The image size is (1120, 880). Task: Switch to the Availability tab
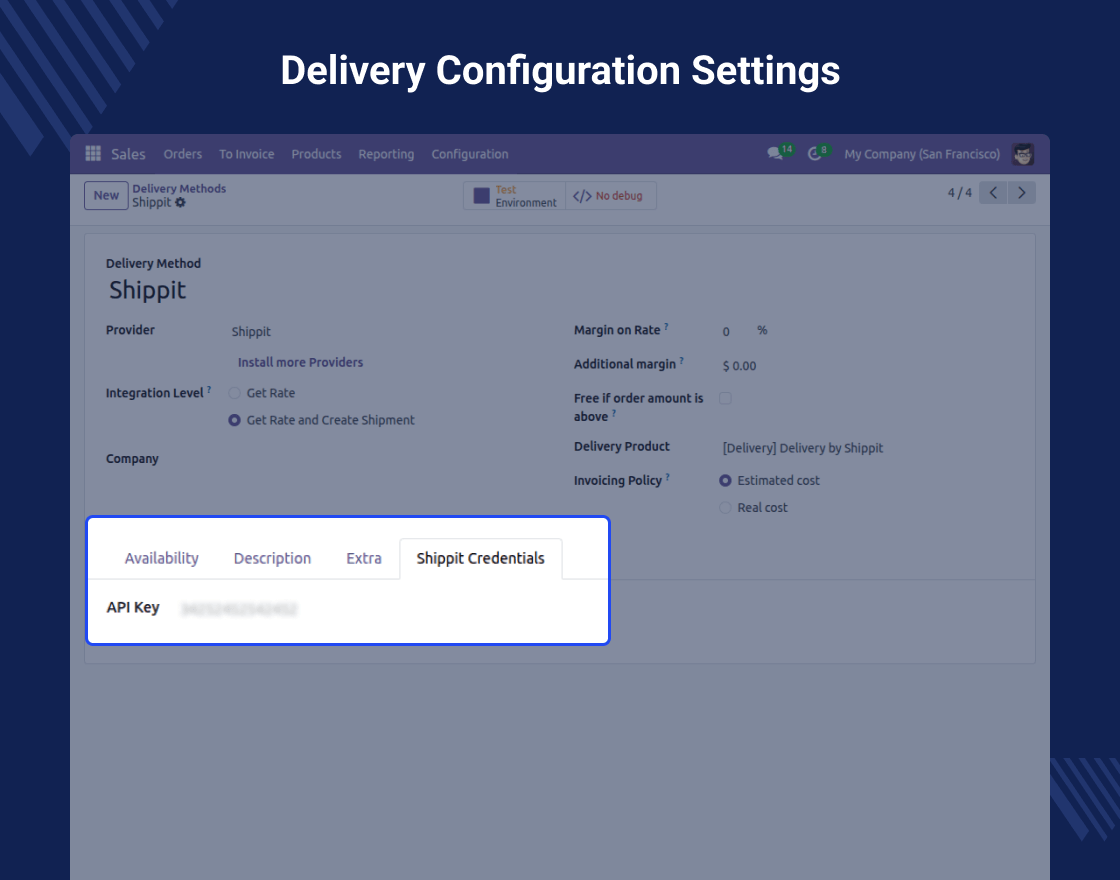(x=161, y=558)
